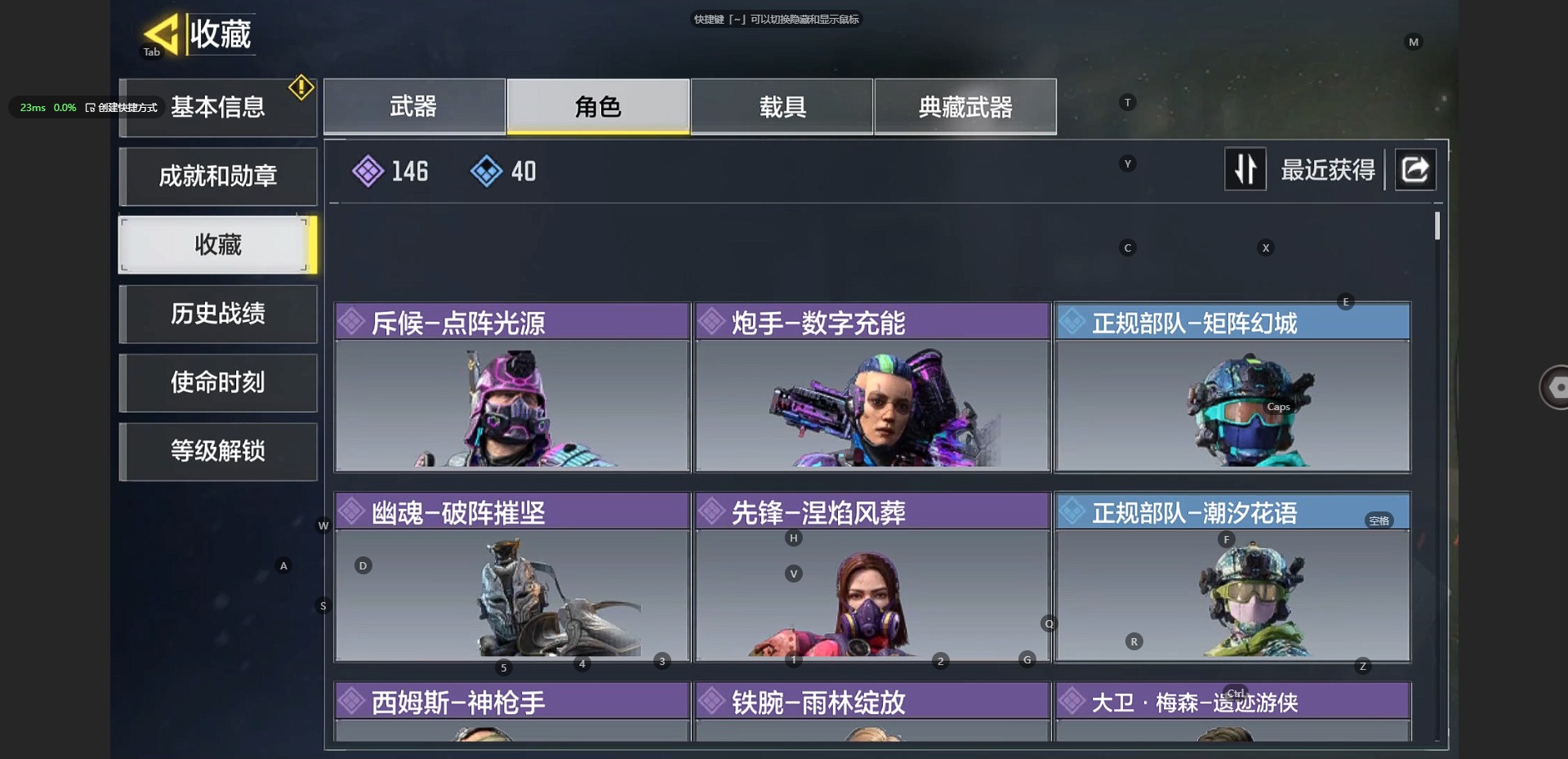The image size is (1568, 759).
Task: Click the purple gem currency icon
Action: (x=367, y=172)
